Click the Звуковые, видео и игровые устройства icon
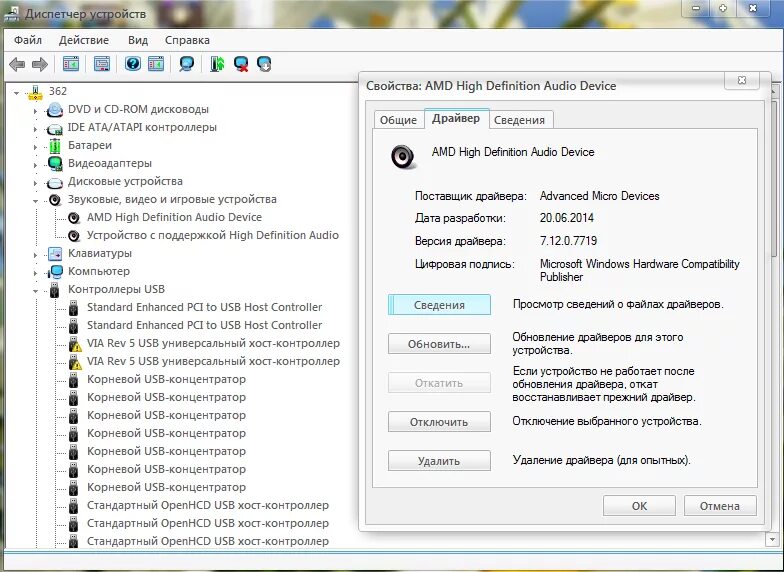 [x=54, y=200]
